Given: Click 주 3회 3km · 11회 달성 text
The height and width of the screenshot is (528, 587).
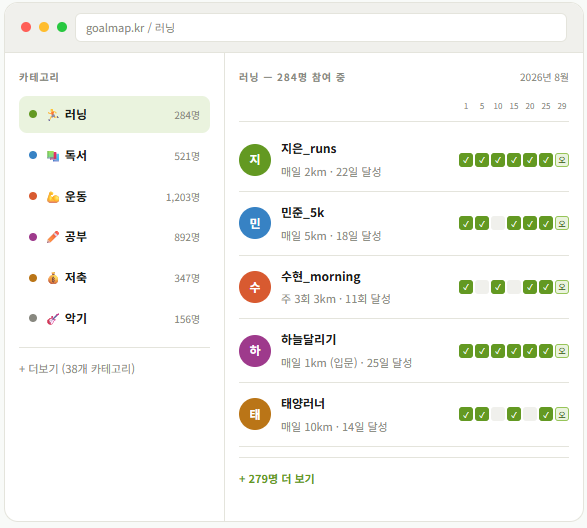Looking at the screenshot, I should pos(336,299).
